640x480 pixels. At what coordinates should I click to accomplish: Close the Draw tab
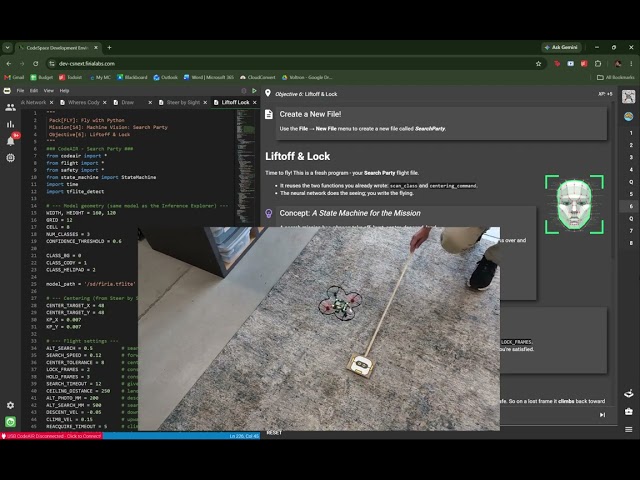[x=150, y=102]
